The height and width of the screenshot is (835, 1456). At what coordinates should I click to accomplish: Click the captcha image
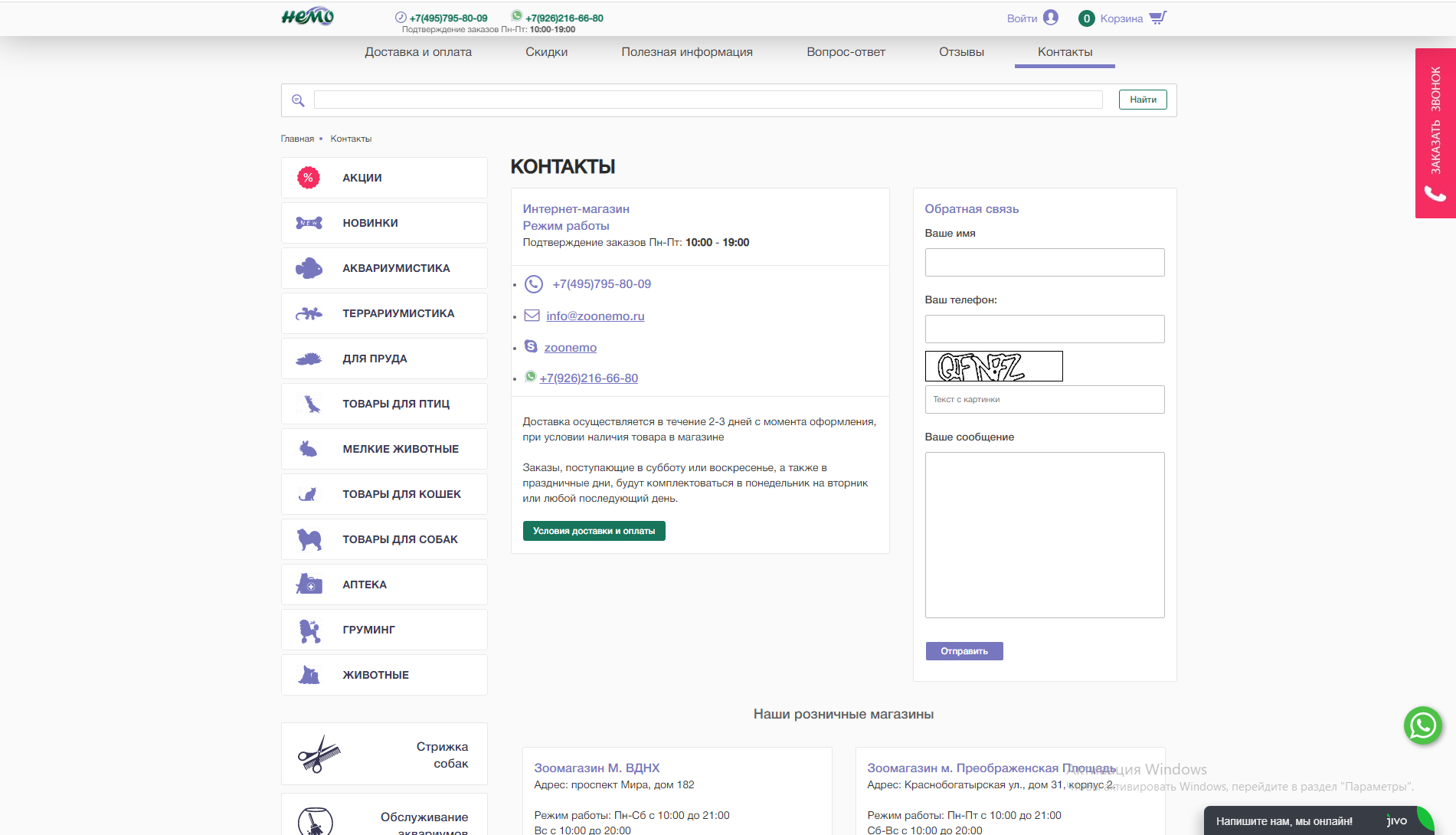tap(993, 366)
